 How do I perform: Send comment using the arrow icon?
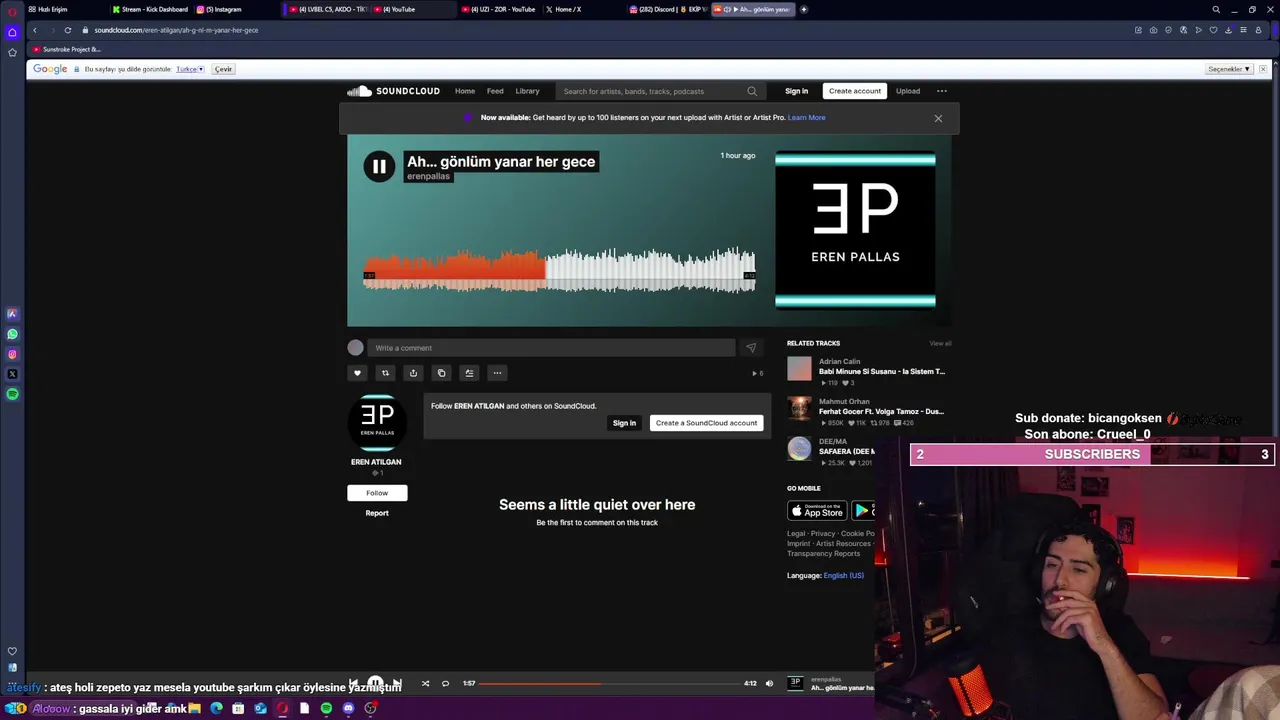[x=751, y=348]
